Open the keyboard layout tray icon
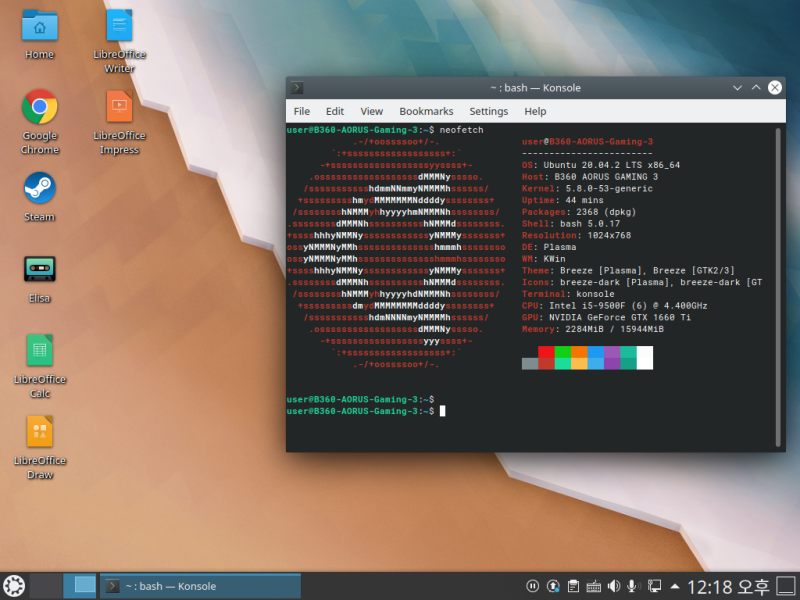800x600 pixels. [593, 586]
